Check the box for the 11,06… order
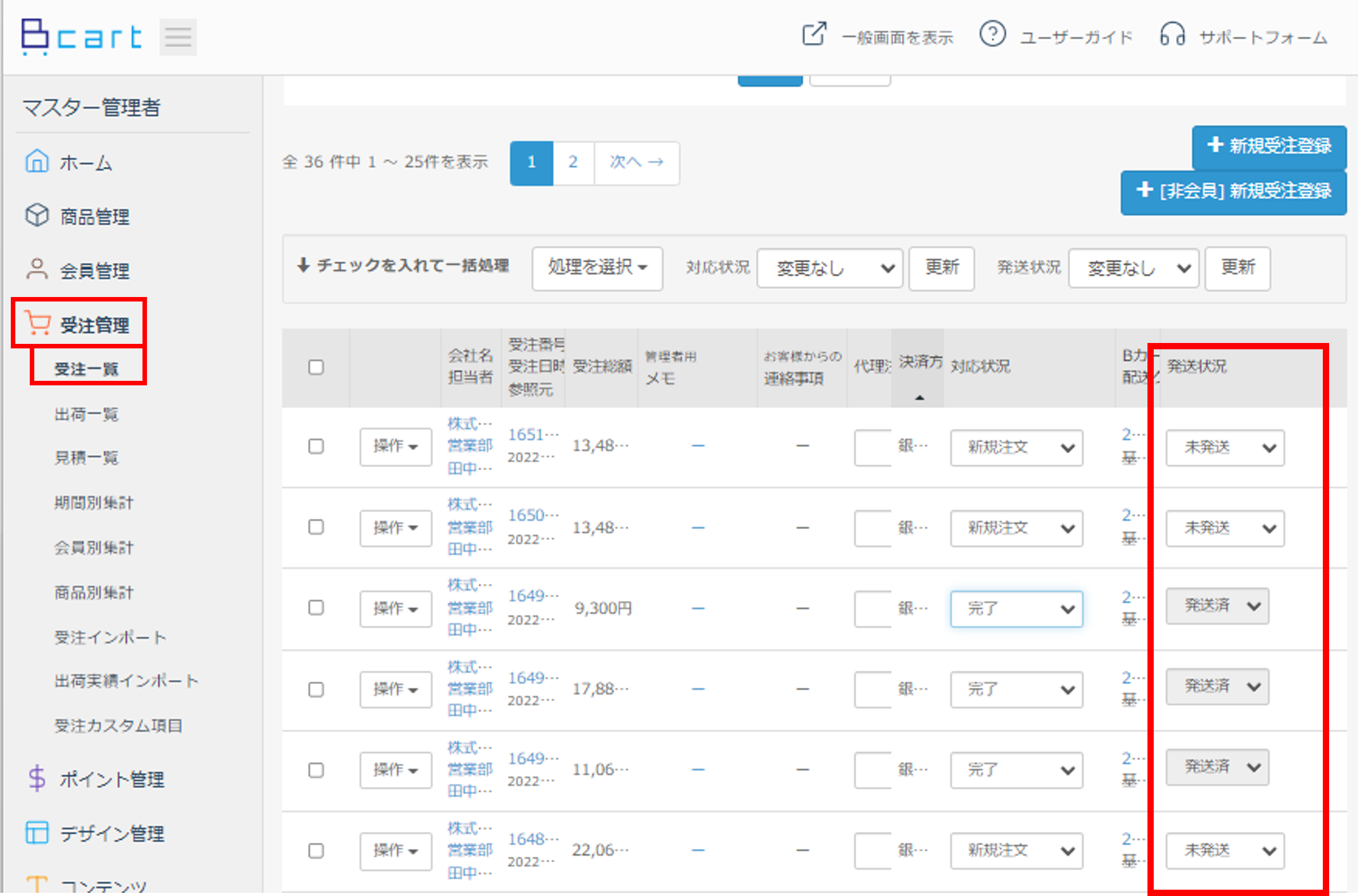This screenshot has height=896, width=1358. pos(316,770)
